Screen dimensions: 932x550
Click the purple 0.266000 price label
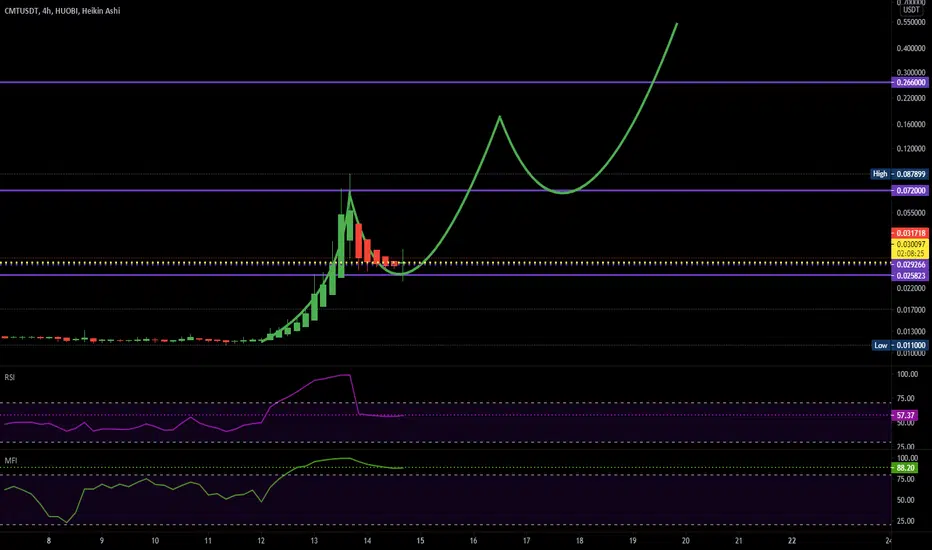click(x=911, y=83)
